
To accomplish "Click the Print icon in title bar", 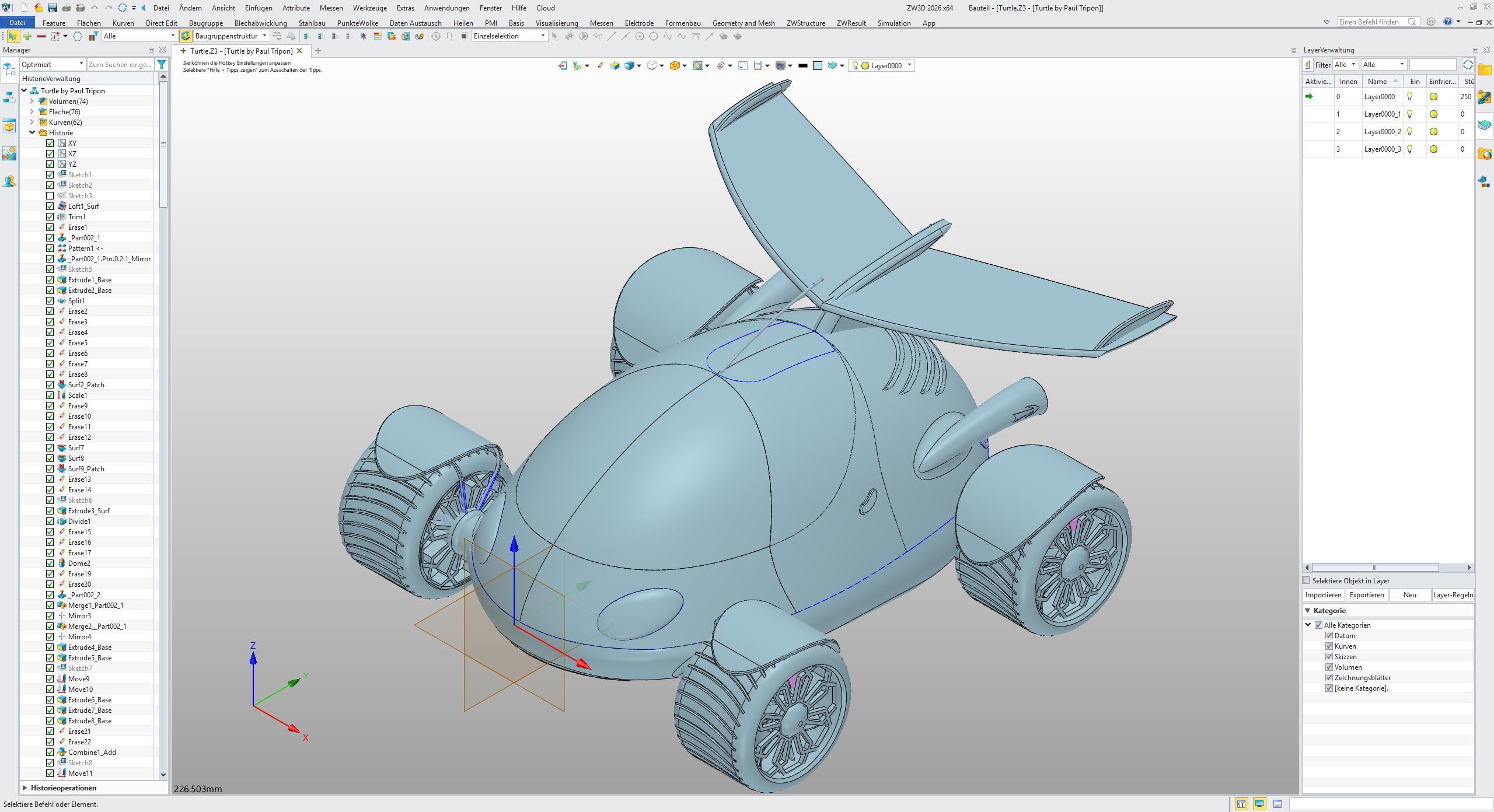I will 67,8.
